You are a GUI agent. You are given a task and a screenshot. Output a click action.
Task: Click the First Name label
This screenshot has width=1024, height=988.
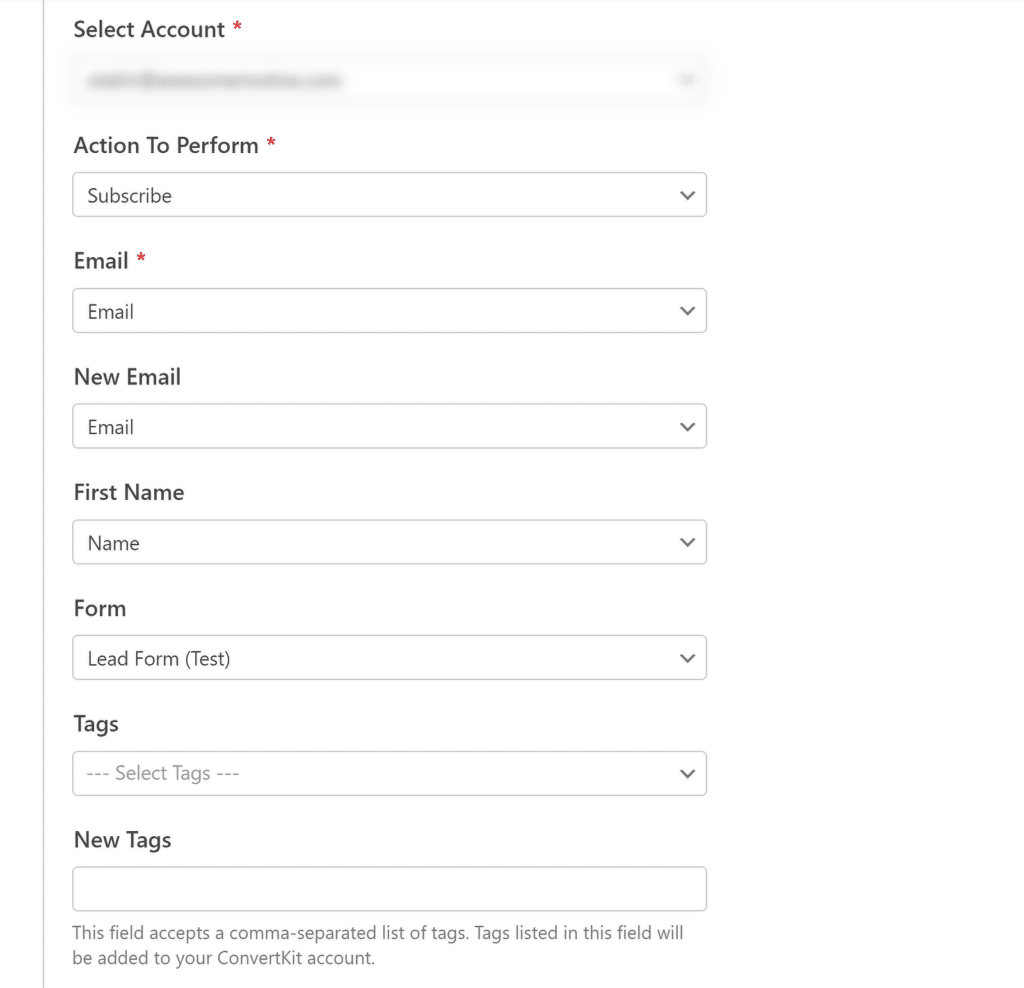point(129,493)
